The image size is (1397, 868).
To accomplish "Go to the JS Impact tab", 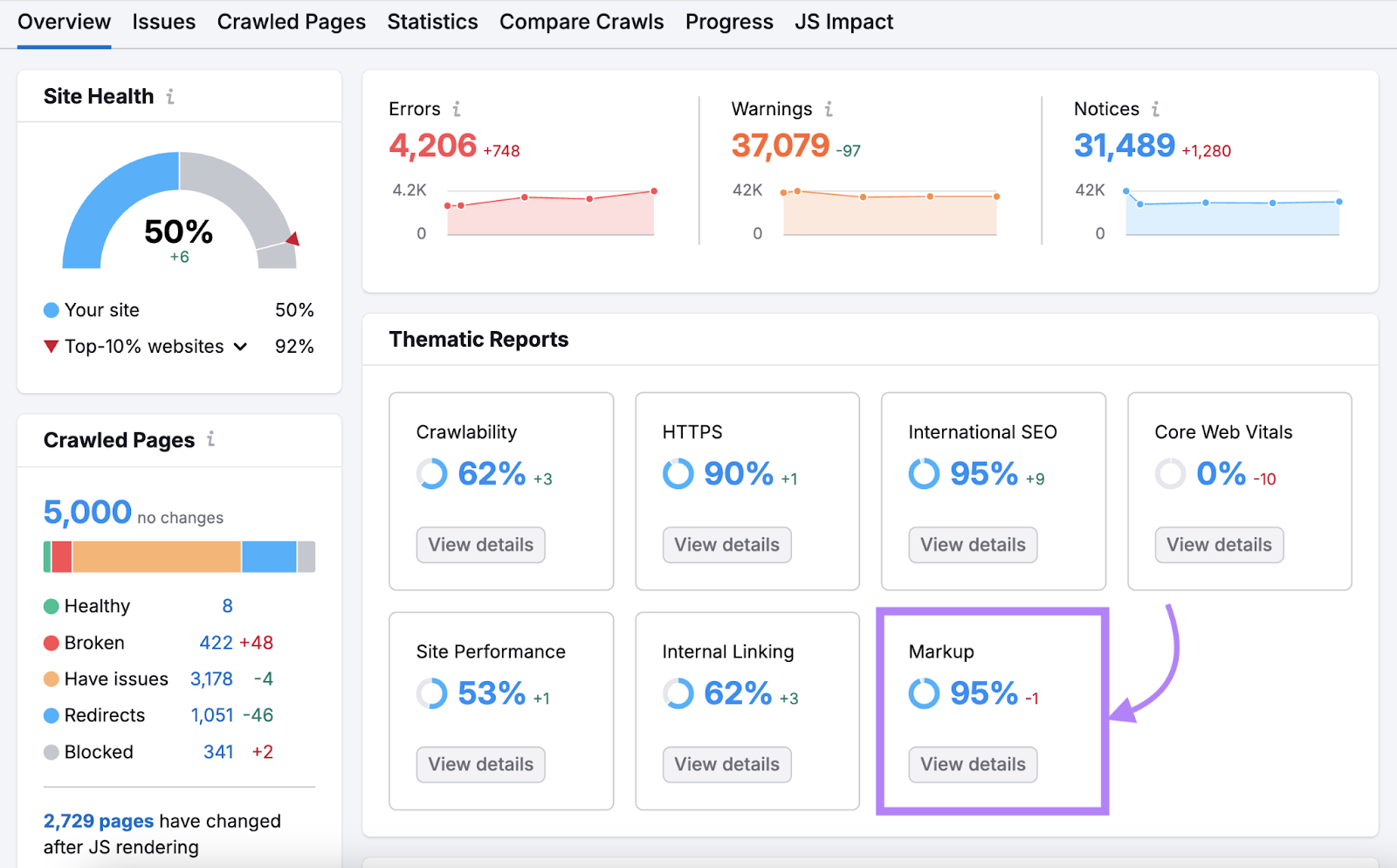I will [x=843, y=22].
